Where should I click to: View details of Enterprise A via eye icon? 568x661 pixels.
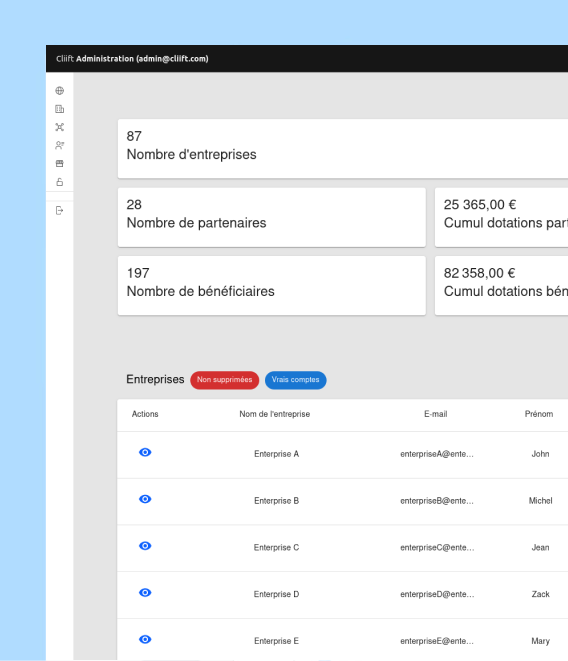click(145, 452)
